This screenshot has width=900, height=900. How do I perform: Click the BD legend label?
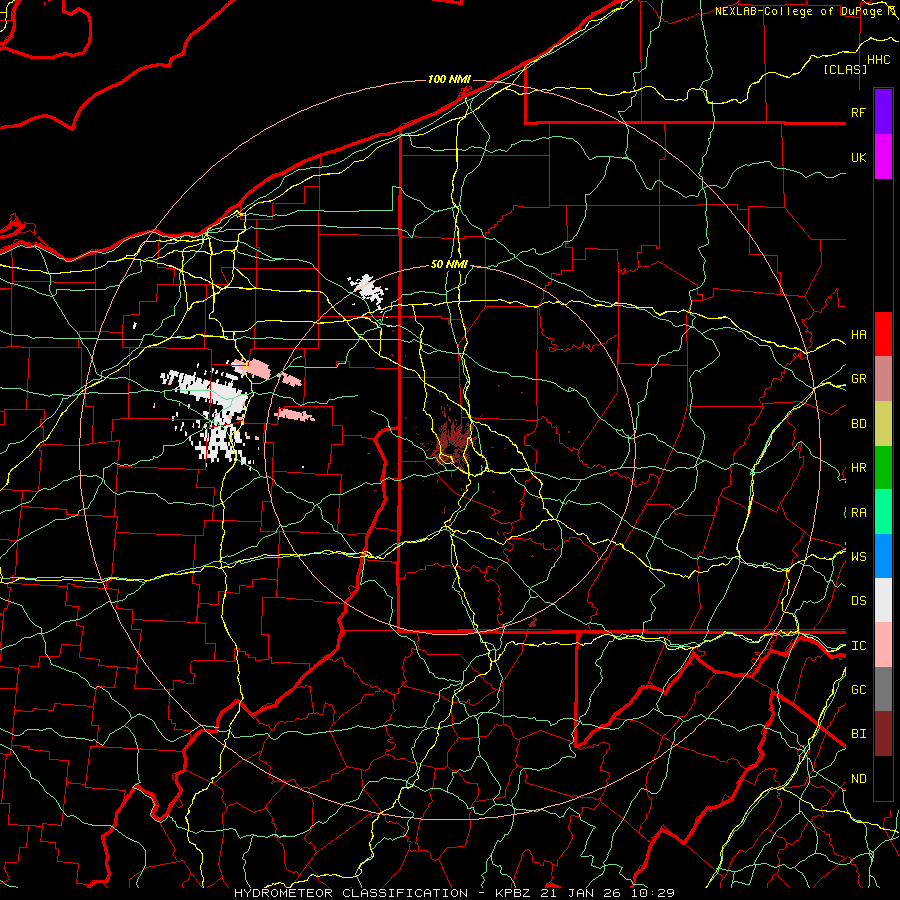pos(858,424)
